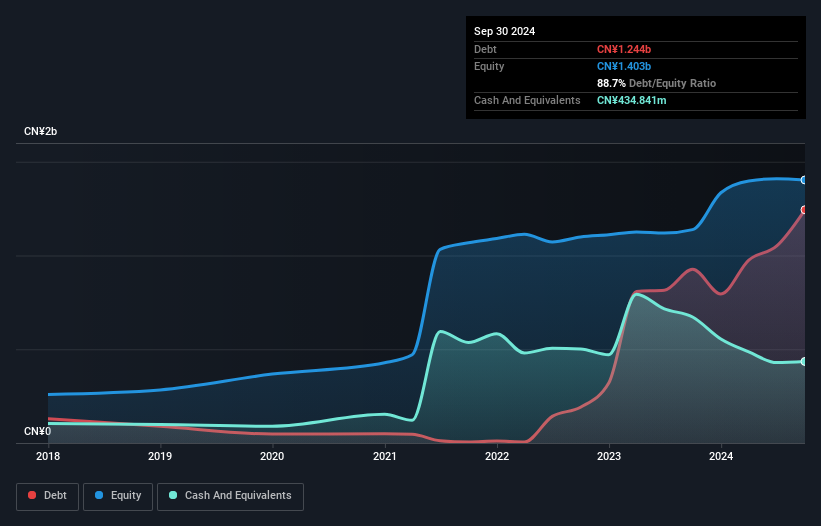821x526 pixels.
Task: Toggle the Equity legend button
Action: point(118,496)
